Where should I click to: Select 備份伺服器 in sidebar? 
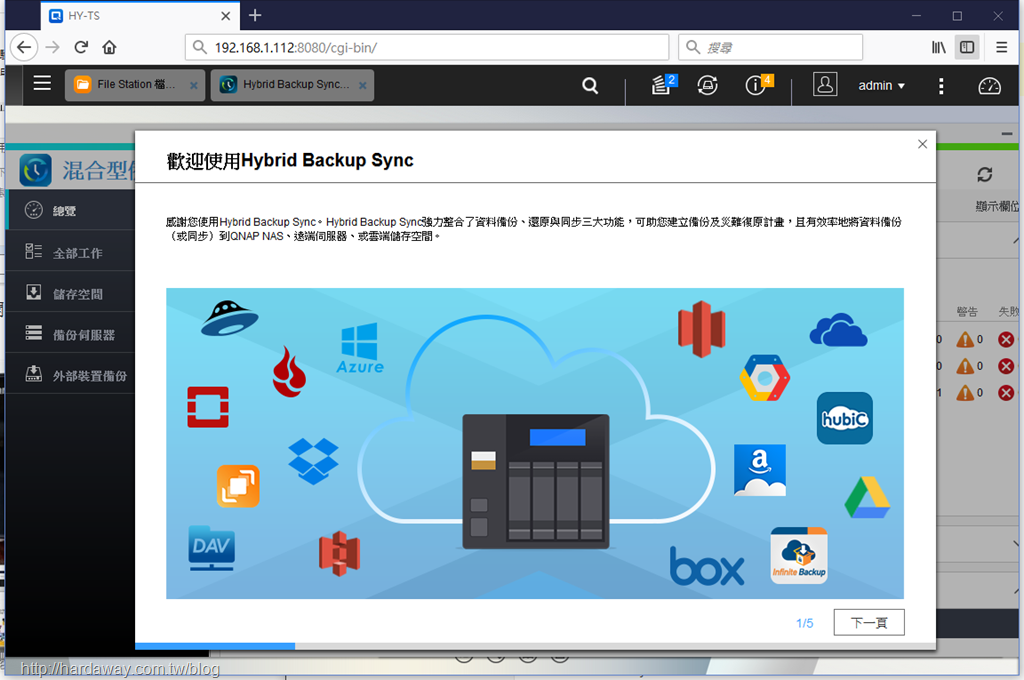(x=71, y=334)
